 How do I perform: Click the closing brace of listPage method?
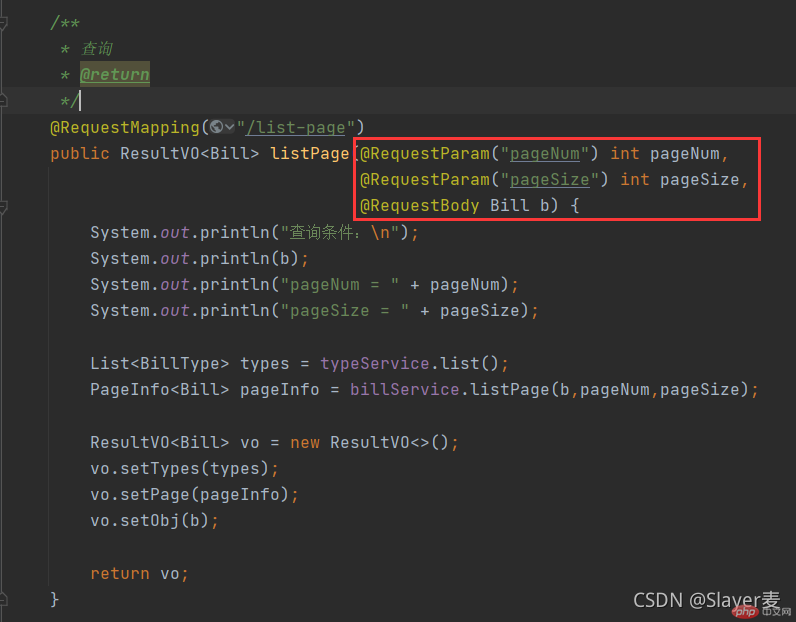pyautogui.click(x=54, y=599)
